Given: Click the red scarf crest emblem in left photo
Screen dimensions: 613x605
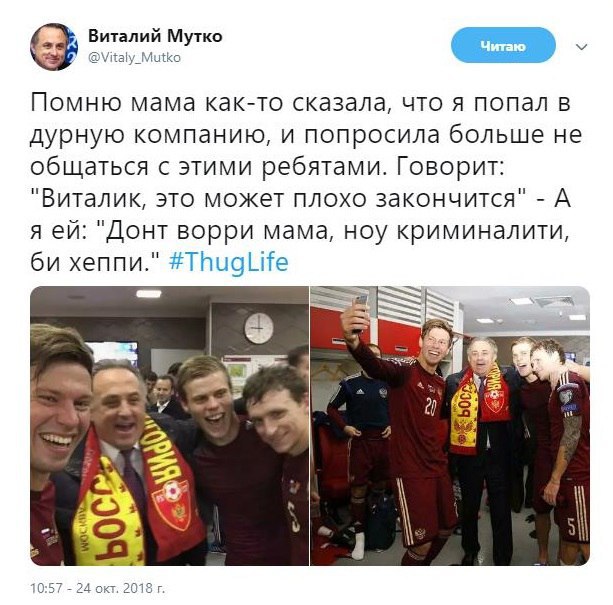Looking at the screenshot, I should pos(172,503).
